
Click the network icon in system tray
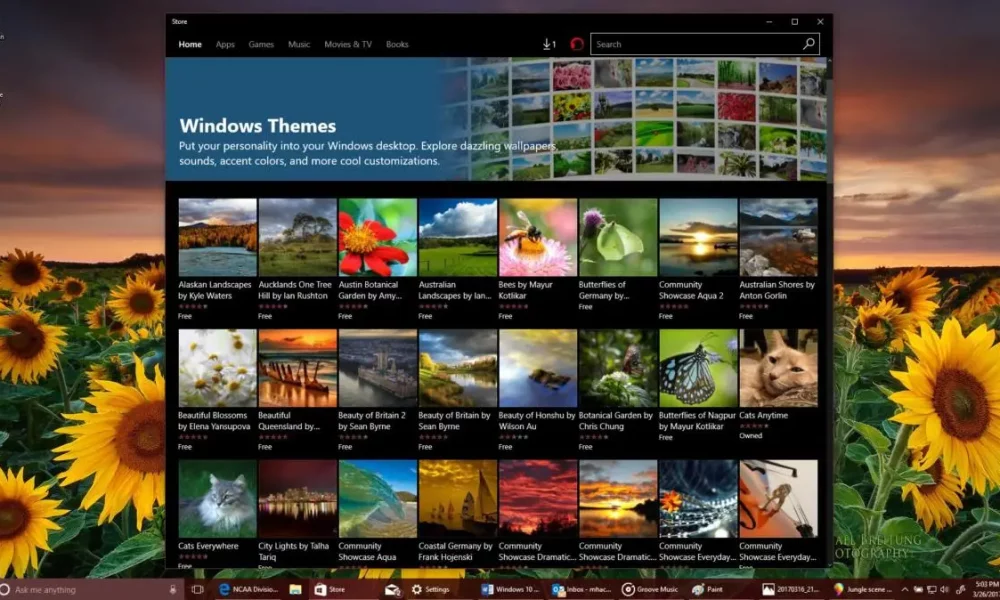point(931,590)
